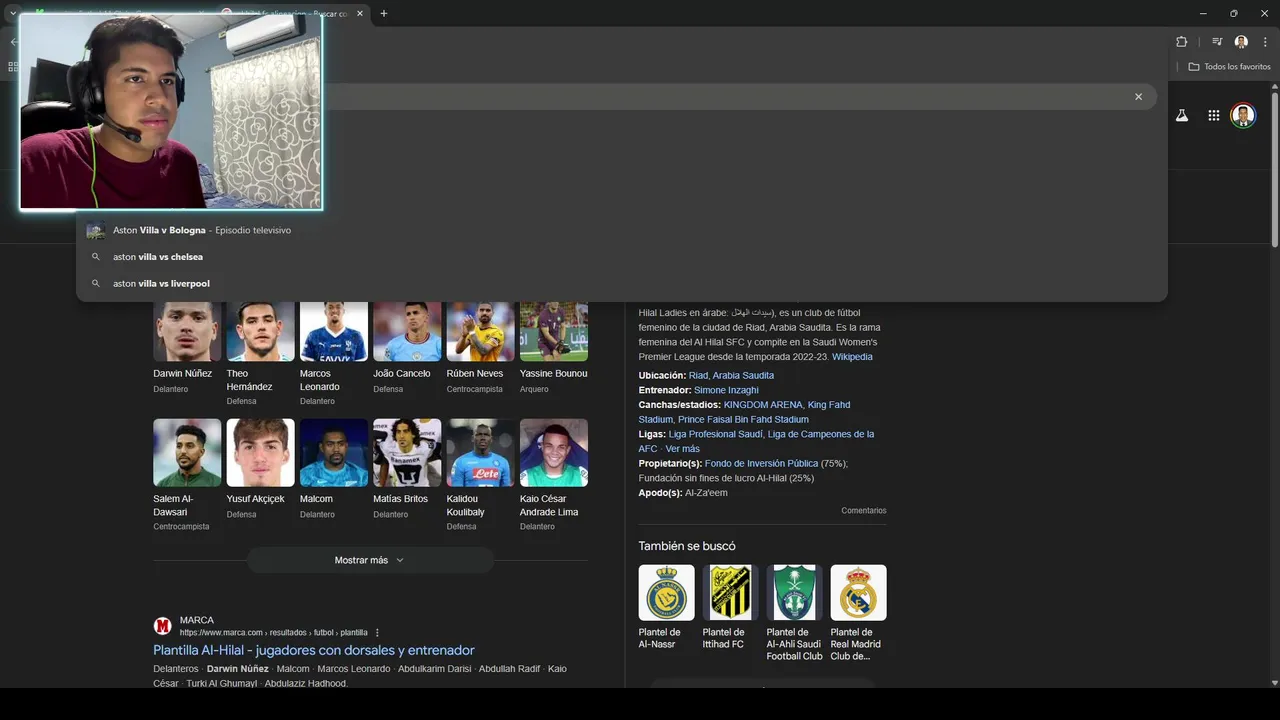
Task: Open Kalidou Koulibaly player card
Action: coord(480,475)
